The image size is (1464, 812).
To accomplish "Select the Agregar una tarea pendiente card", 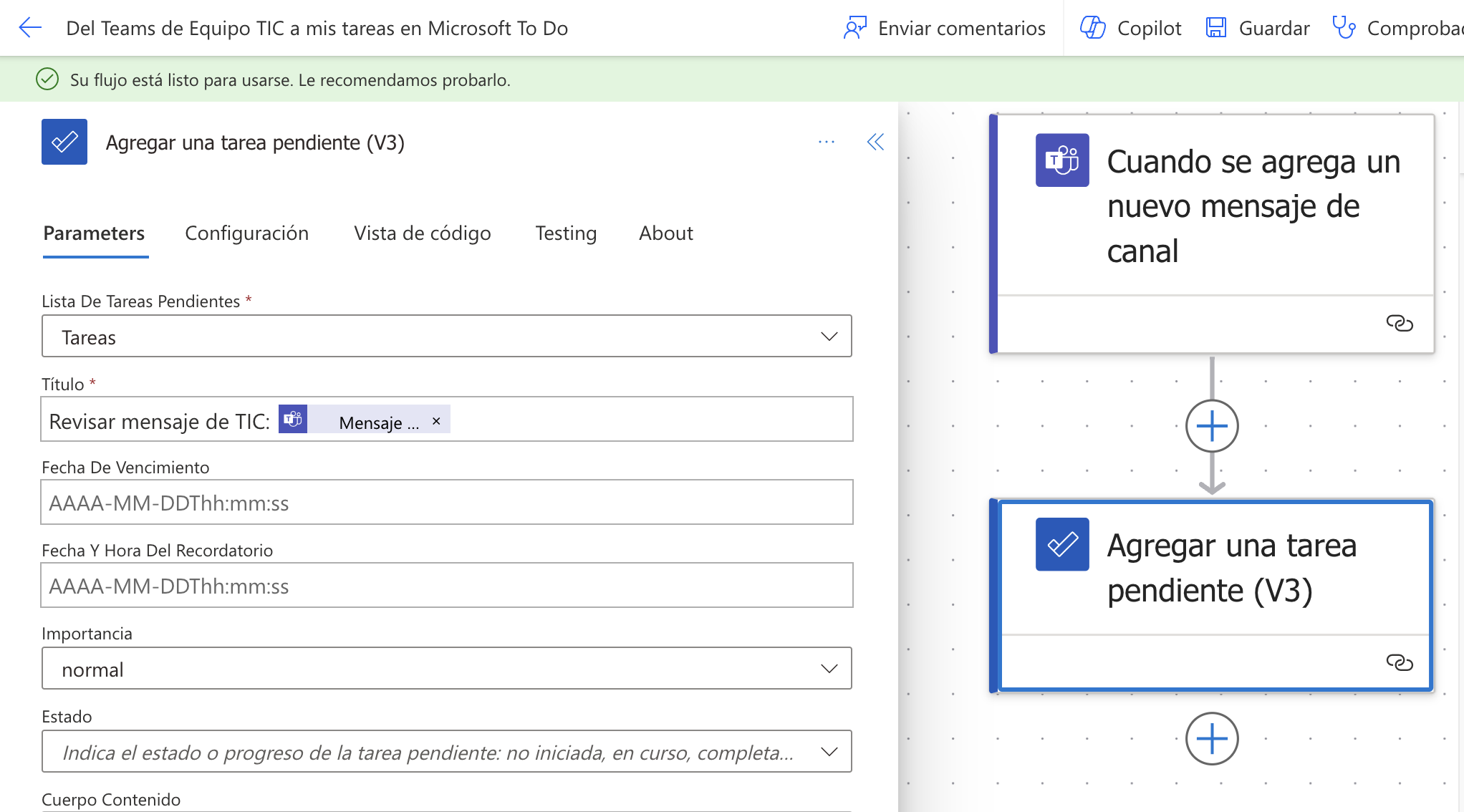I will (1212, 595).
